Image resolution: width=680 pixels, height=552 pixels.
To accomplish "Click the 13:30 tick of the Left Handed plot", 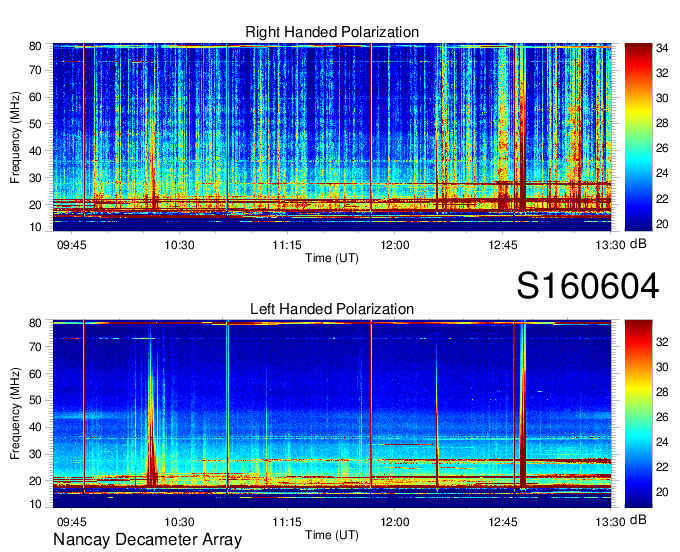I will click(x=610, y=522).
